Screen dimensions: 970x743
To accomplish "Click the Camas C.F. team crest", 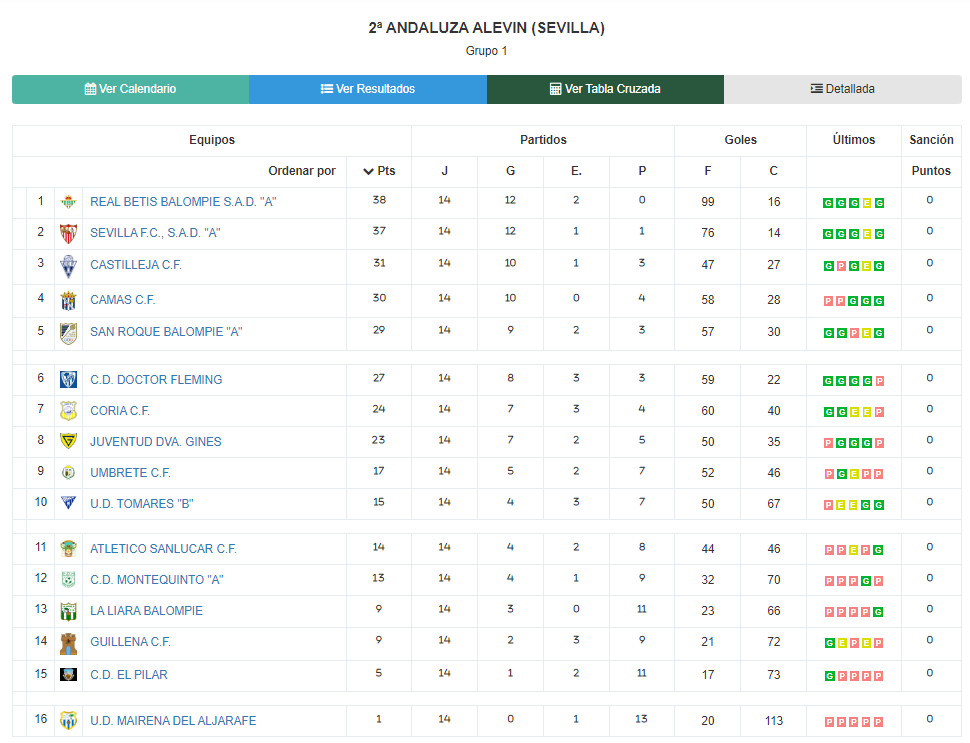I will coord(68,301).
